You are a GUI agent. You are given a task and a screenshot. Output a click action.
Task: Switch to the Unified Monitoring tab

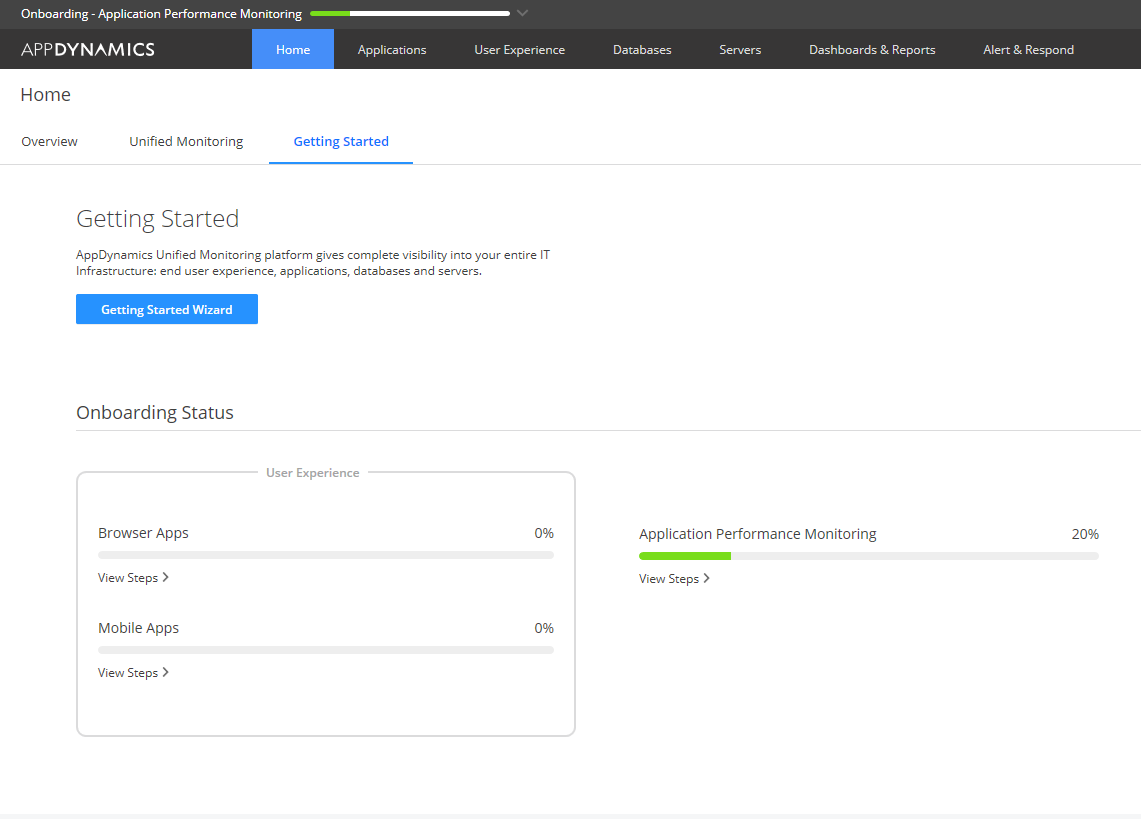click(x=186, y=141)
